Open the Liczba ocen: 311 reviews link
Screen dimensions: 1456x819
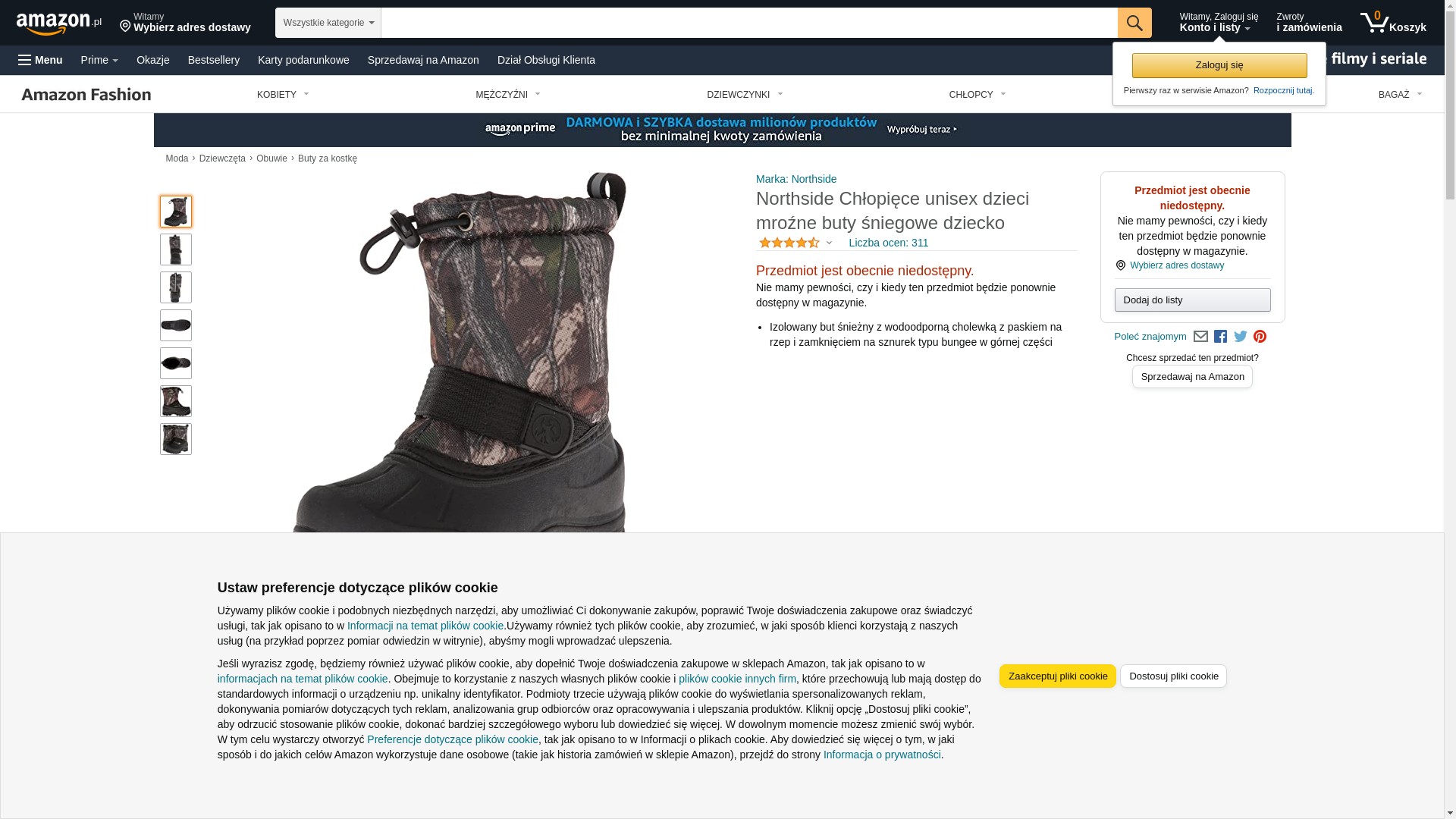pyautogui.click(x=889, y=243)
